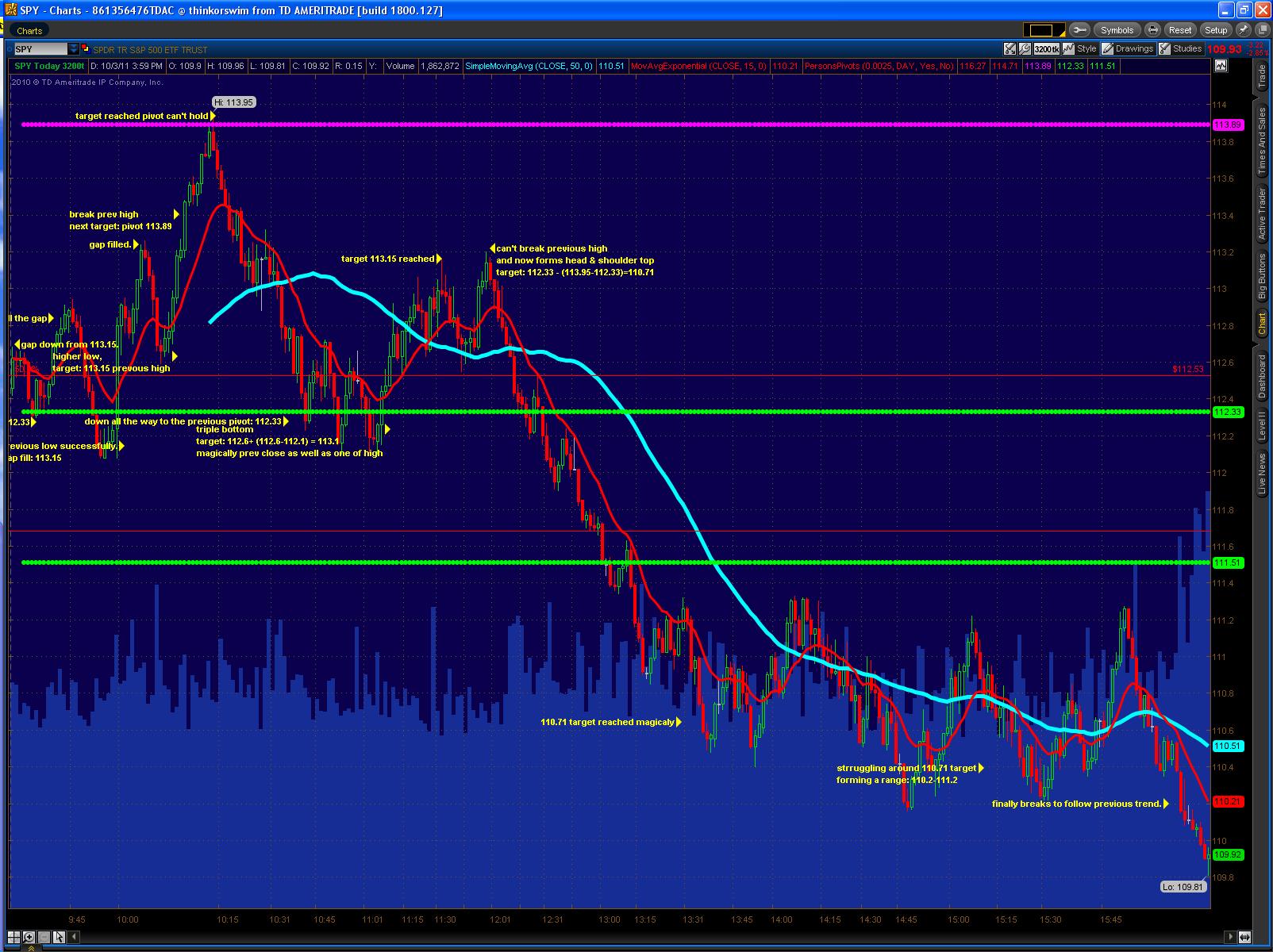Click the 'gap filled.' annotation
Image resolution: width=1273 pixels, height=952 pixels.
pyautogui.click(x=110, y=244)
